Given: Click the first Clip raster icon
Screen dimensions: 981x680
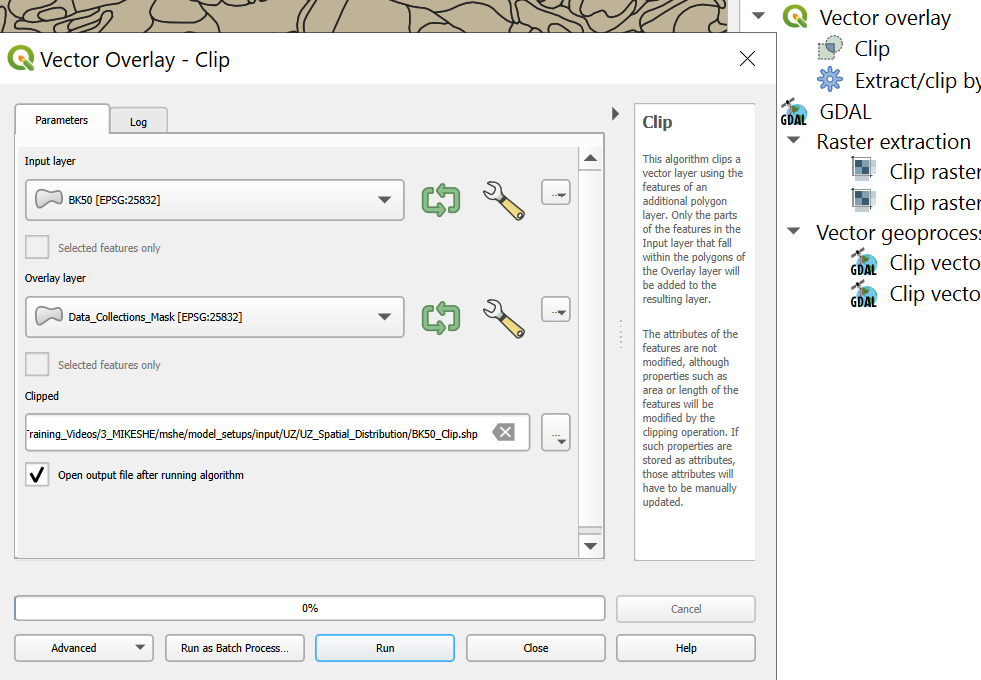Looking at the screenshot, I should click(863, 170).
